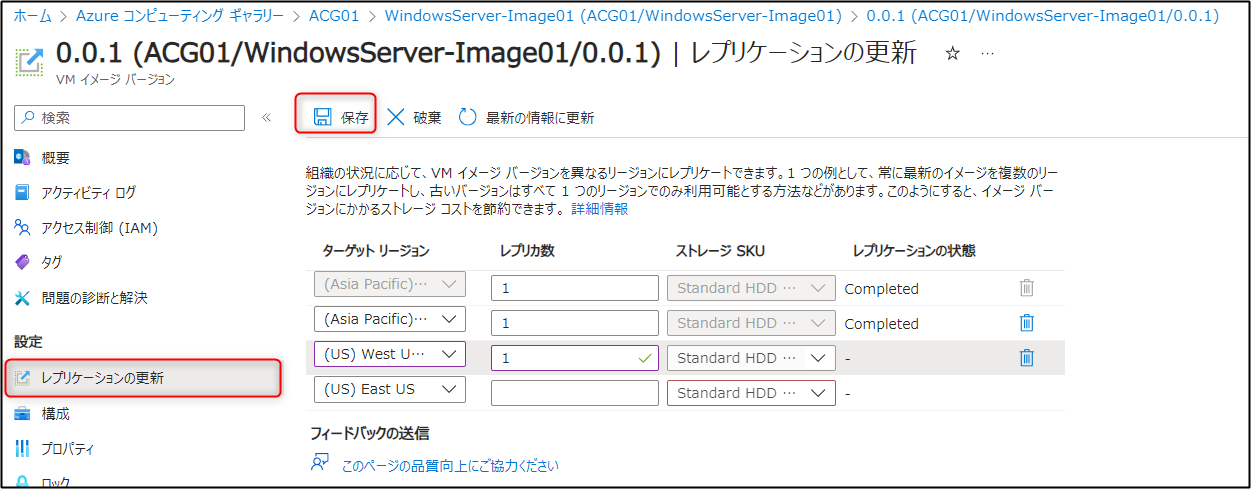The height and width of the screenshot is (489, 1251).
Task: Delete the West US row via trash icon
Action: click(x=1026, y=358)
